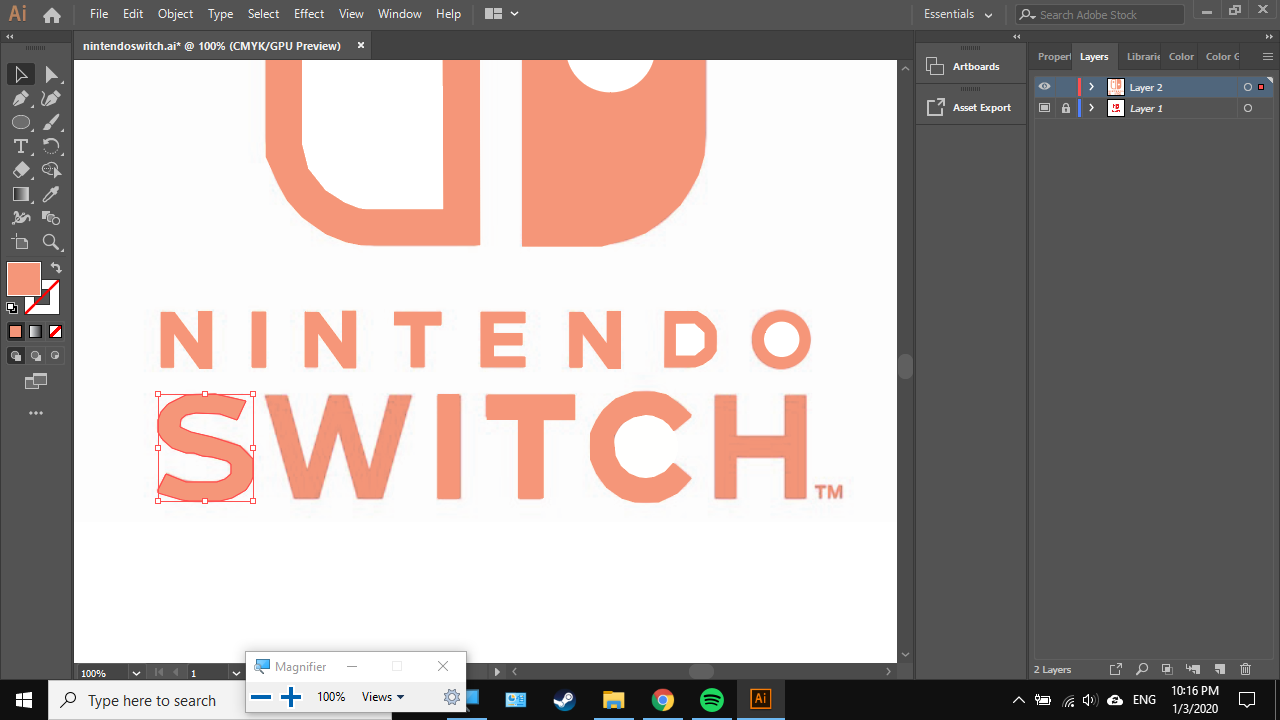Click Layer 1 target circle
Image resolution: width=1280 pixels, height=720 pixels.
click(x=1247, y=108)
